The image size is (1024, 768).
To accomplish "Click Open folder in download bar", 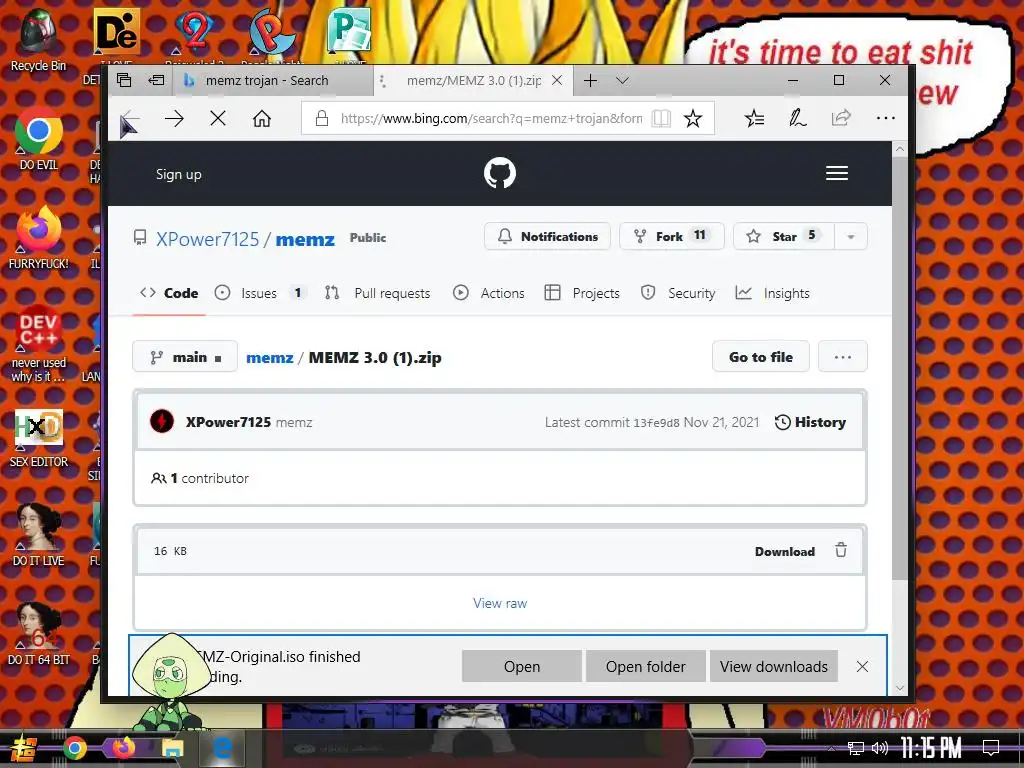I will click(645, 666).
